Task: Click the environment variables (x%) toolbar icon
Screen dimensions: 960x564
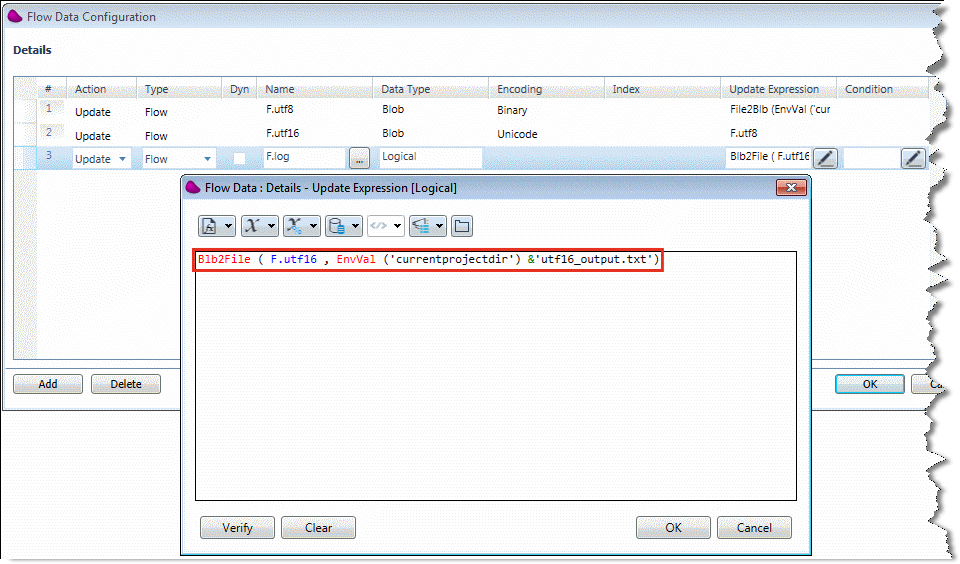Action: (x=294, y=226)
